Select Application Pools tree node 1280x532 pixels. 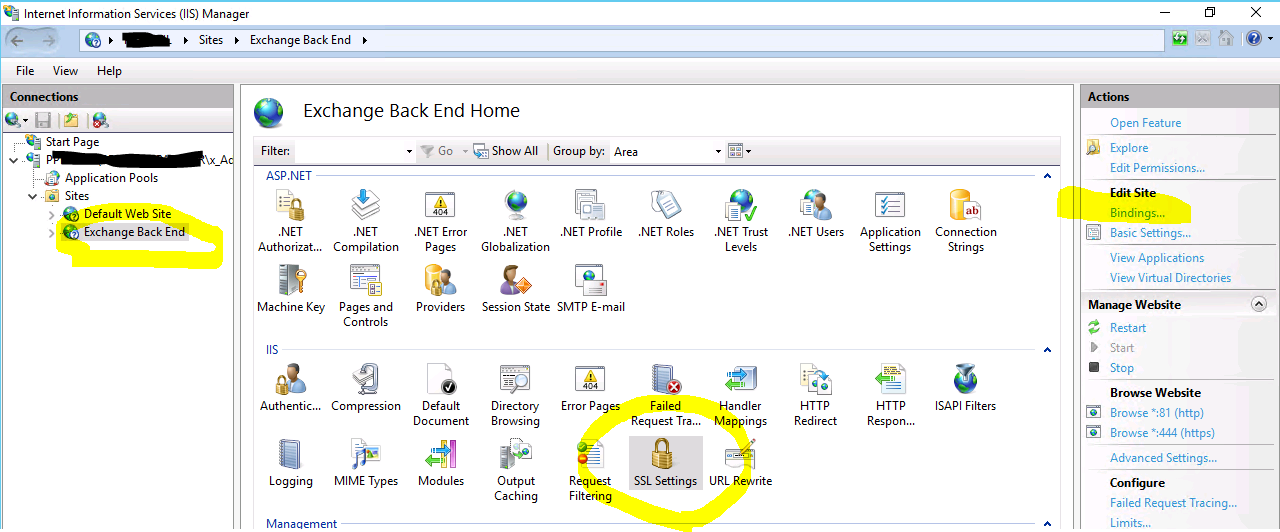click(111, 178)
